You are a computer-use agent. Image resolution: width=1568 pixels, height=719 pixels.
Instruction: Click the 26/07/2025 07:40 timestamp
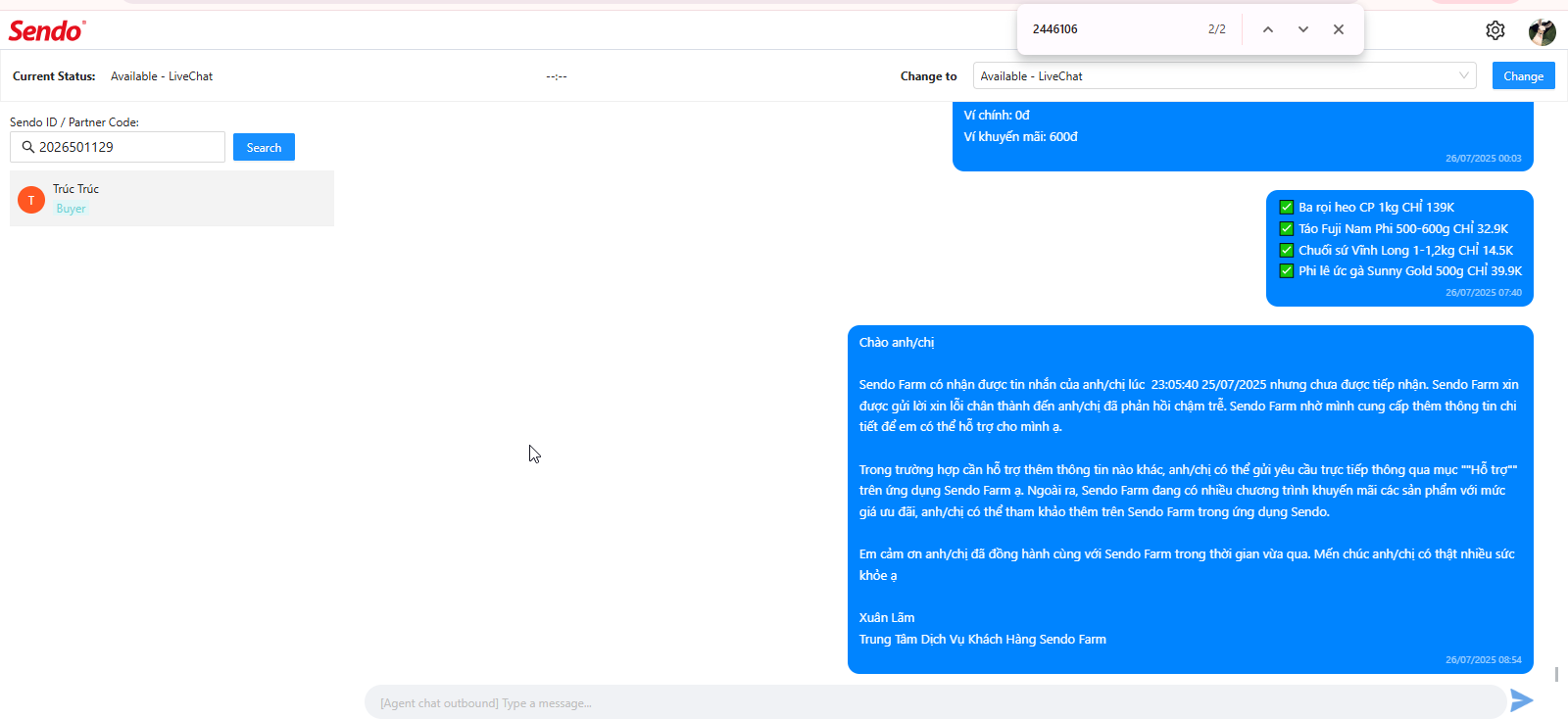(x=1484, y=293)
